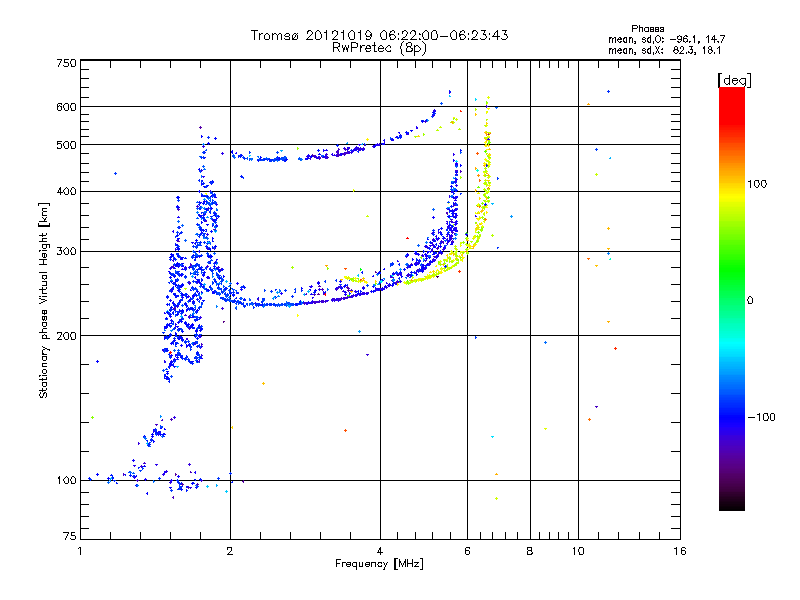Click the x-axis label "4"
The height and width of the screenshot is (600, 800).
click(x=380, y=551)
